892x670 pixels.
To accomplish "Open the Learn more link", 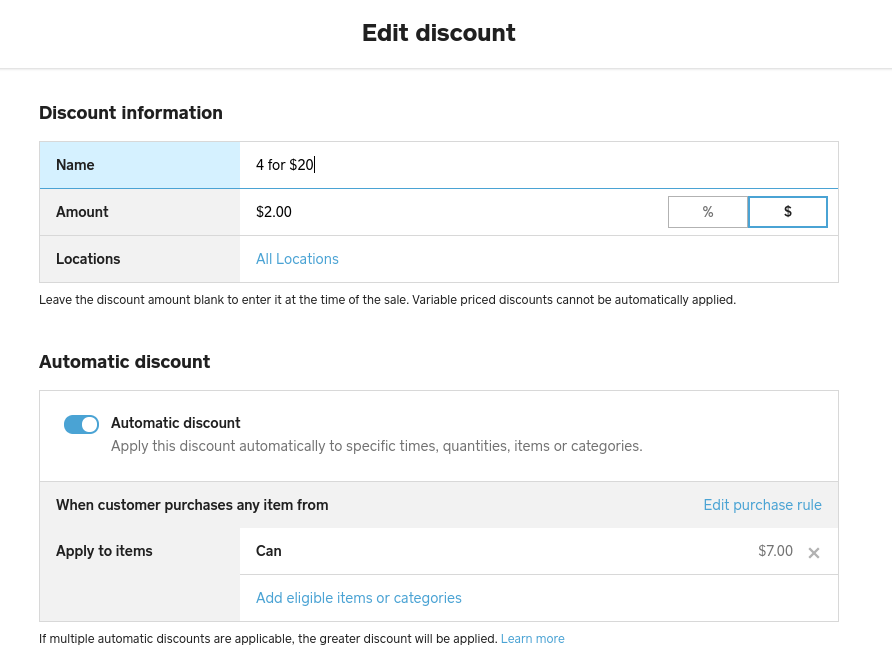I will coord(532,639).
